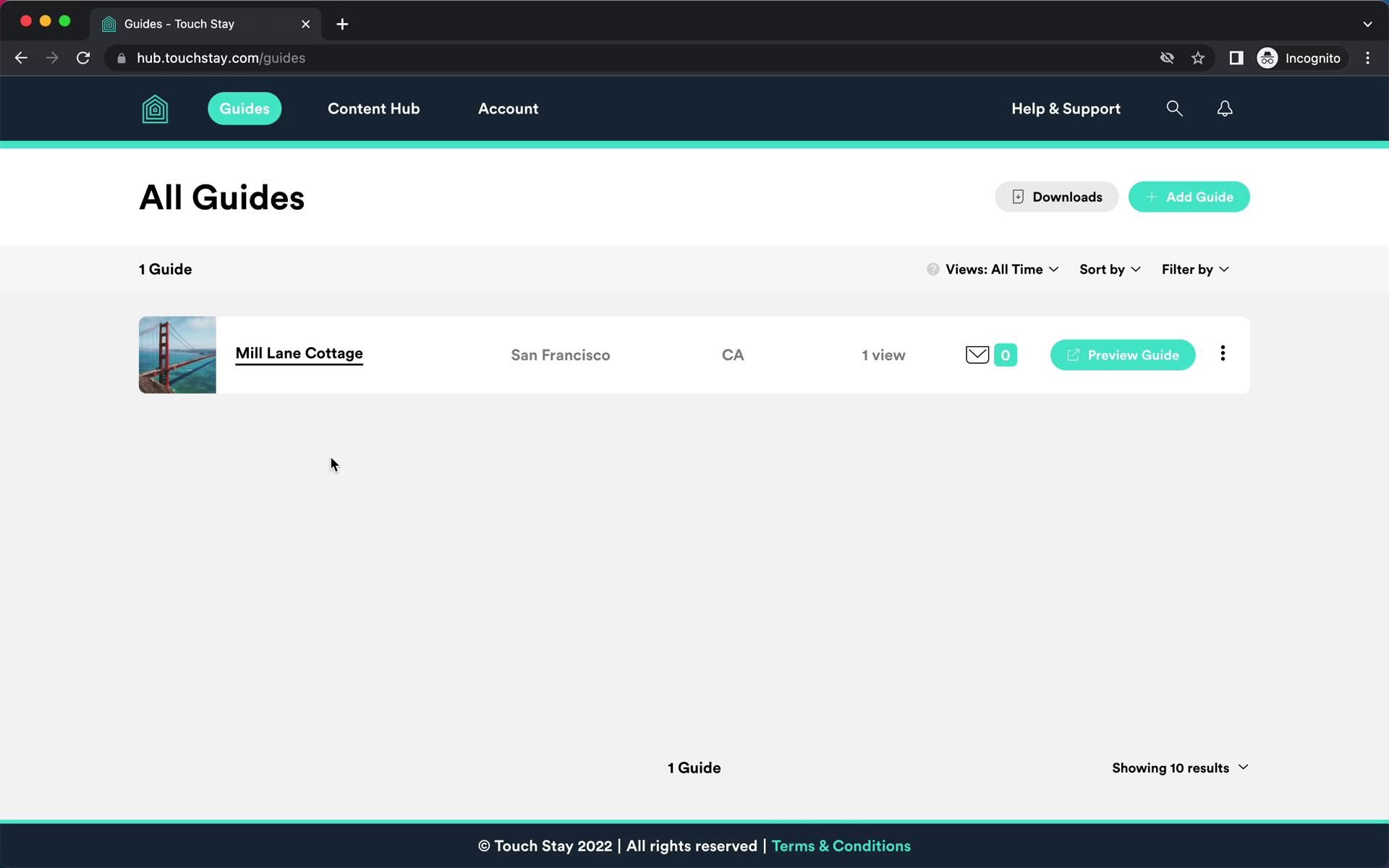
Task: Go to Content Hub
Action: click(x=373, y=109)
